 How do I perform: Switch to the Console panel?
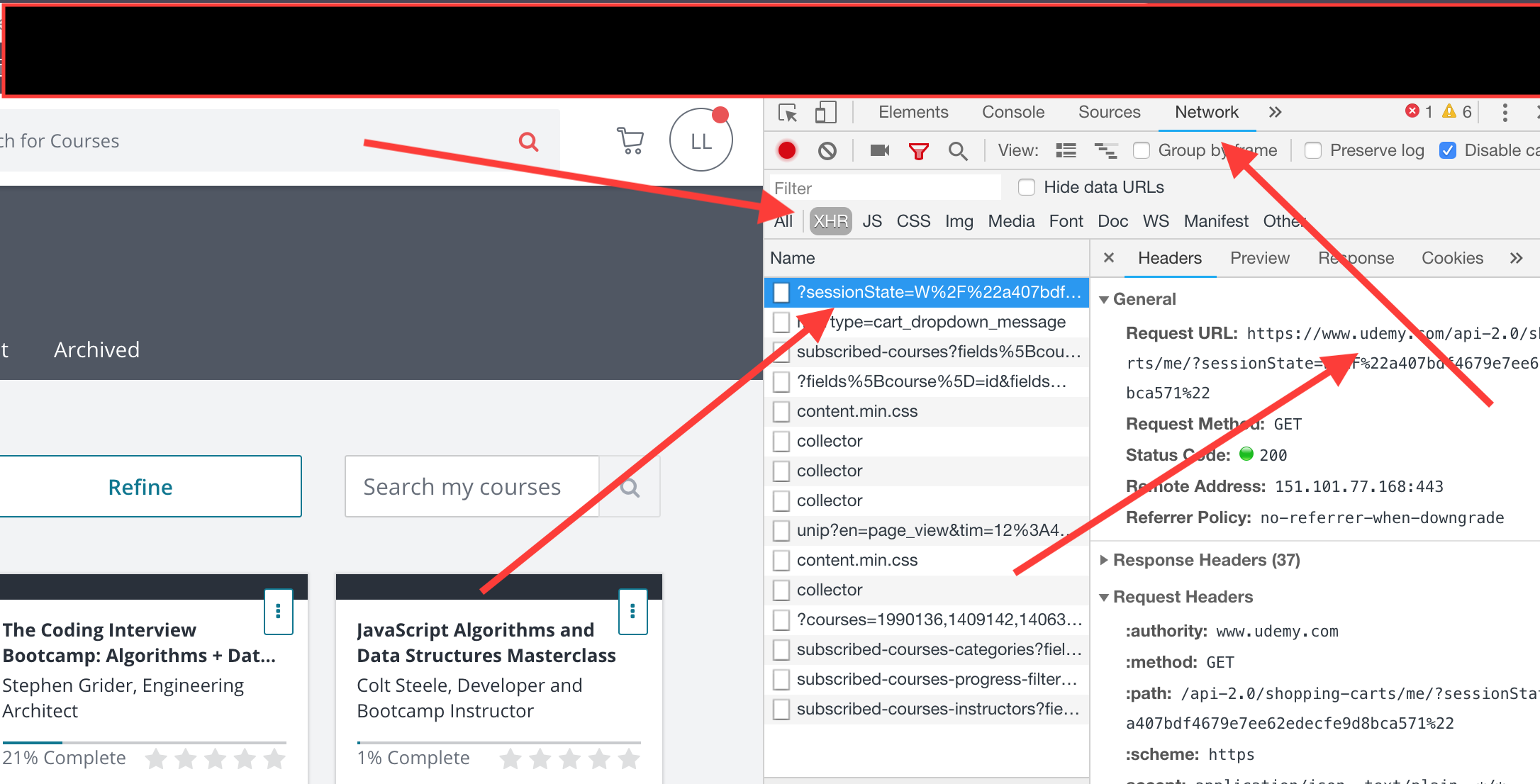(1013, 112)
